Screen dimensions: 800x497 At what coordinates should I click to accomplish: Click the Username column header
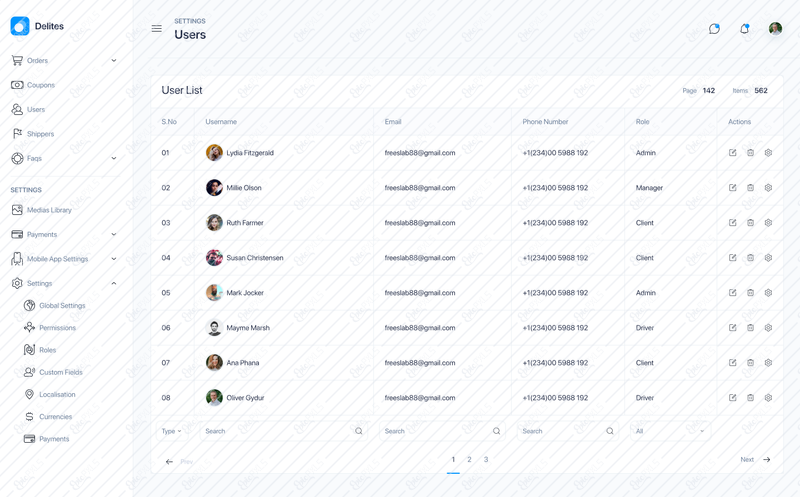[x=221, y=121]
